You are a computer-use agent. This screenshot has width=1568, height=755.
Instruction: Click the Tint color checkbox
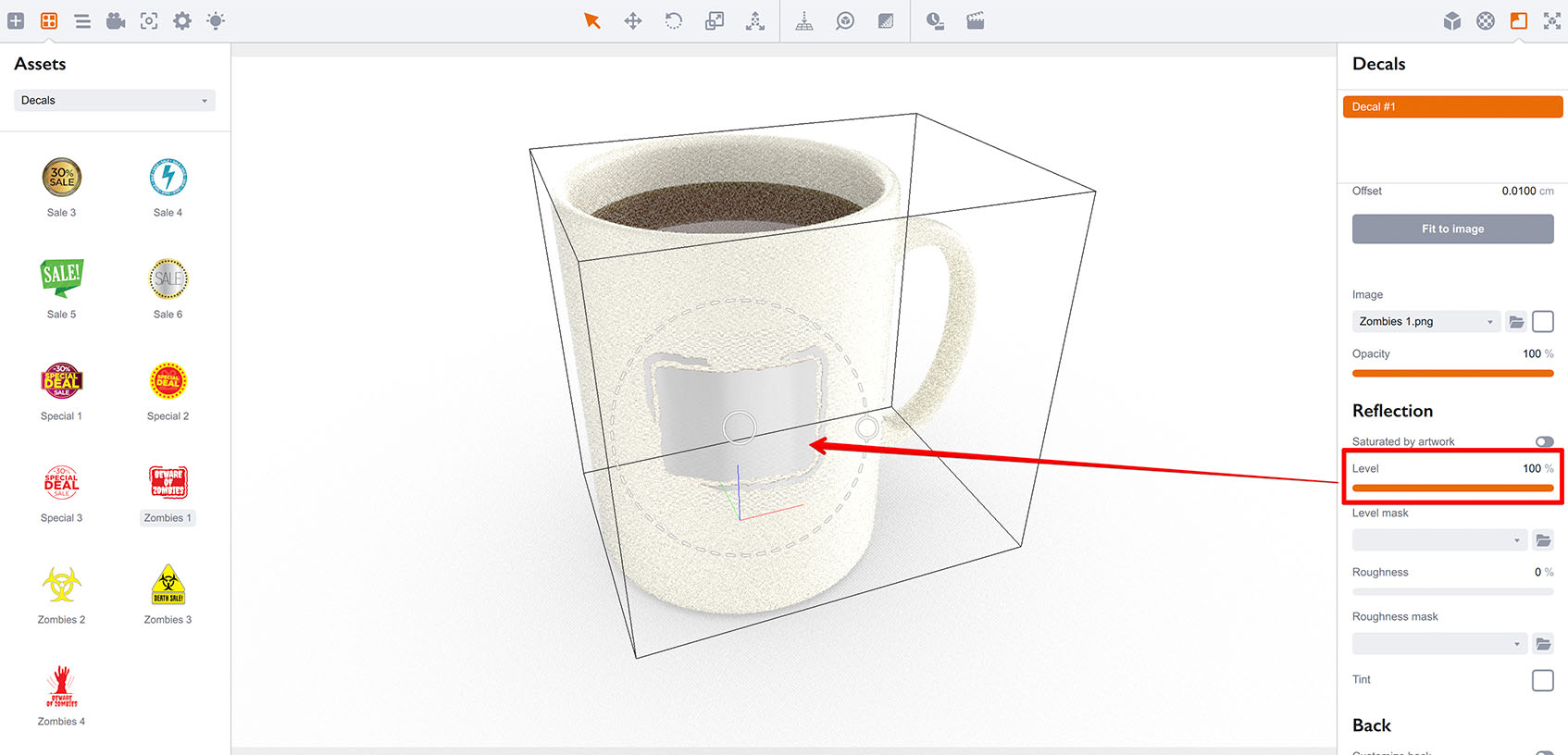[1542, 680]
